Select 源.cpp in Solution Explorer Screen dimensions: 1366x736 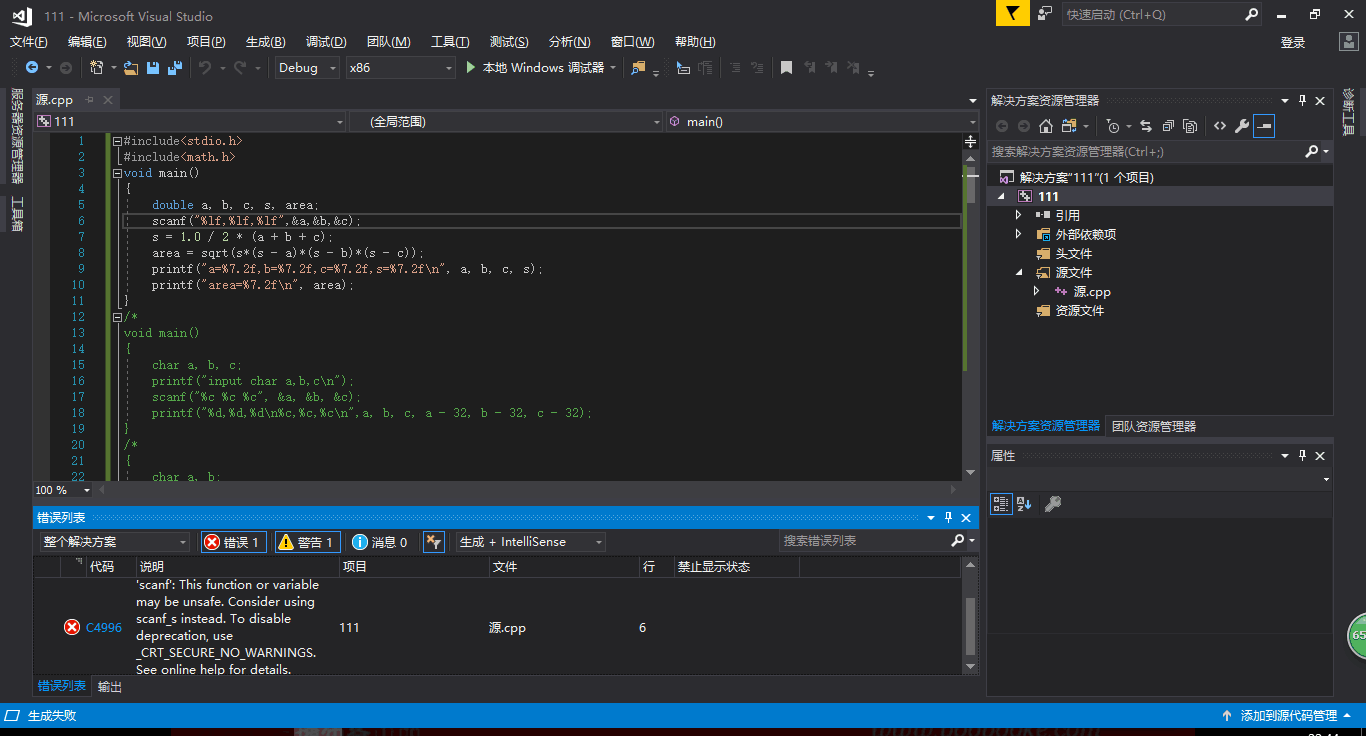point(1092,292)
